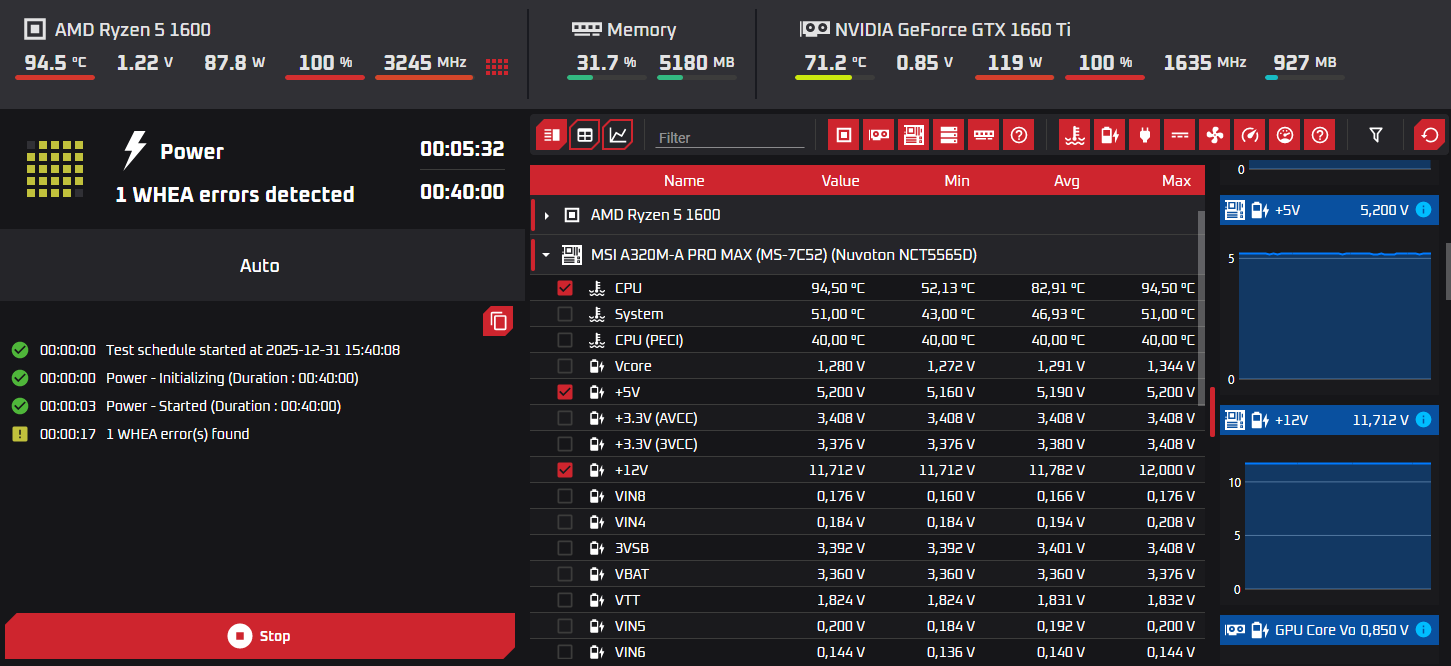Screen dimensions: 1451x666
Task: Sort by the Value column header
Action: [840, 181]
